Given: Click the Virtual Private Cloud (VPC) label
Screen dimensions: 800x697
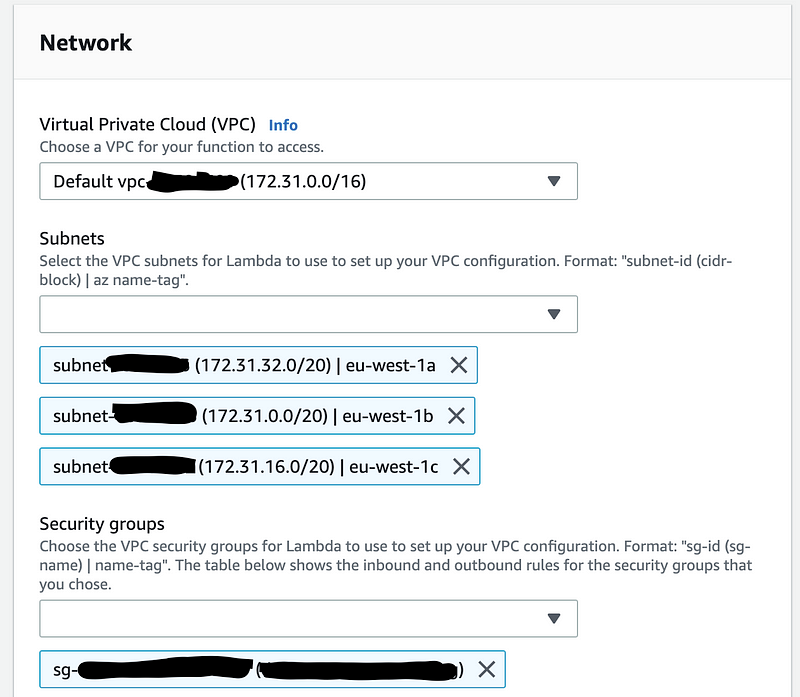Looking at the screenshot, I should click(148, 125).
